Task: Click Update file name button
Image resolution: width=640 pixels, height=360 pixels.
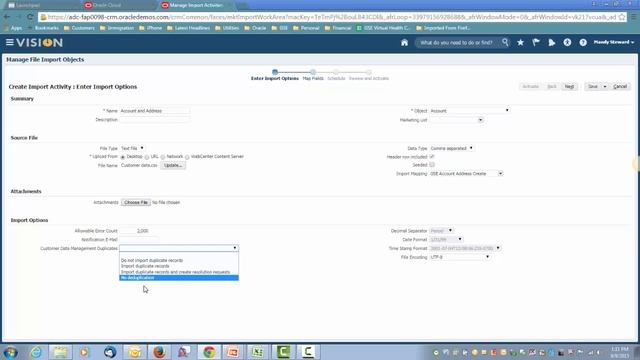Action: [173, 165]
